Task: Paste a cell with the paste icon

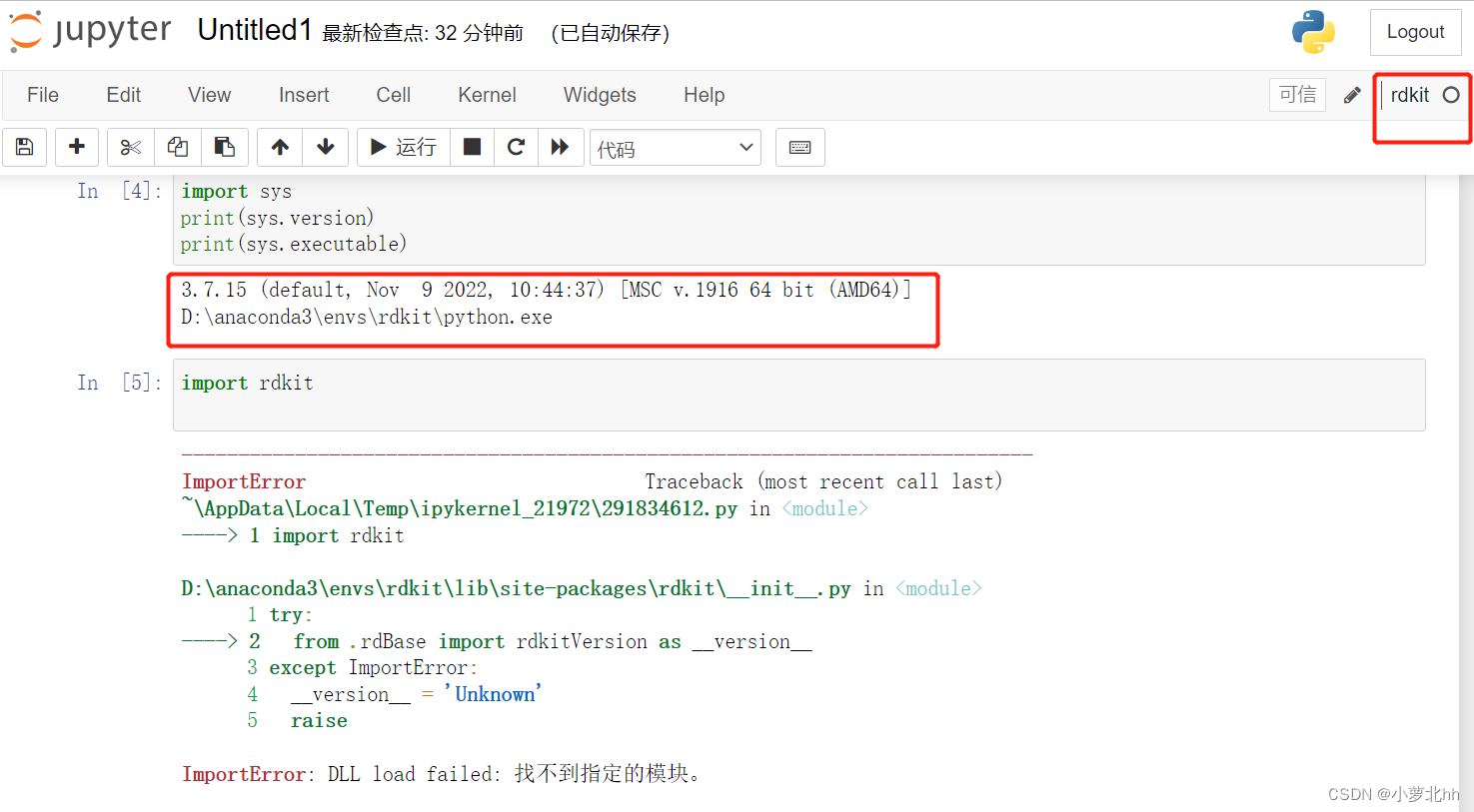Action: click(x=225, y=147)
